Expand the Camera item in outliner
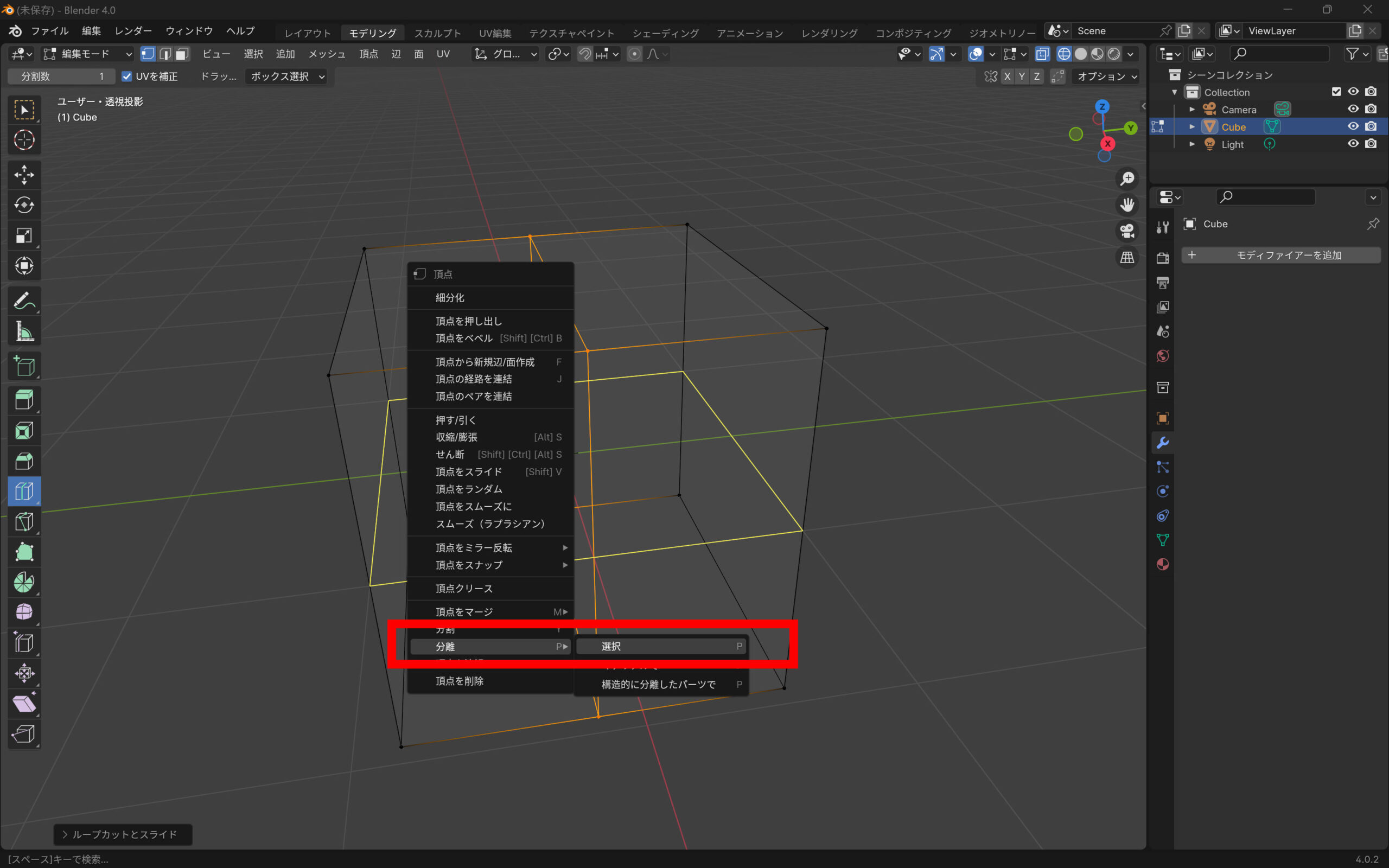1389x868 pixels. pos(1192,110)
